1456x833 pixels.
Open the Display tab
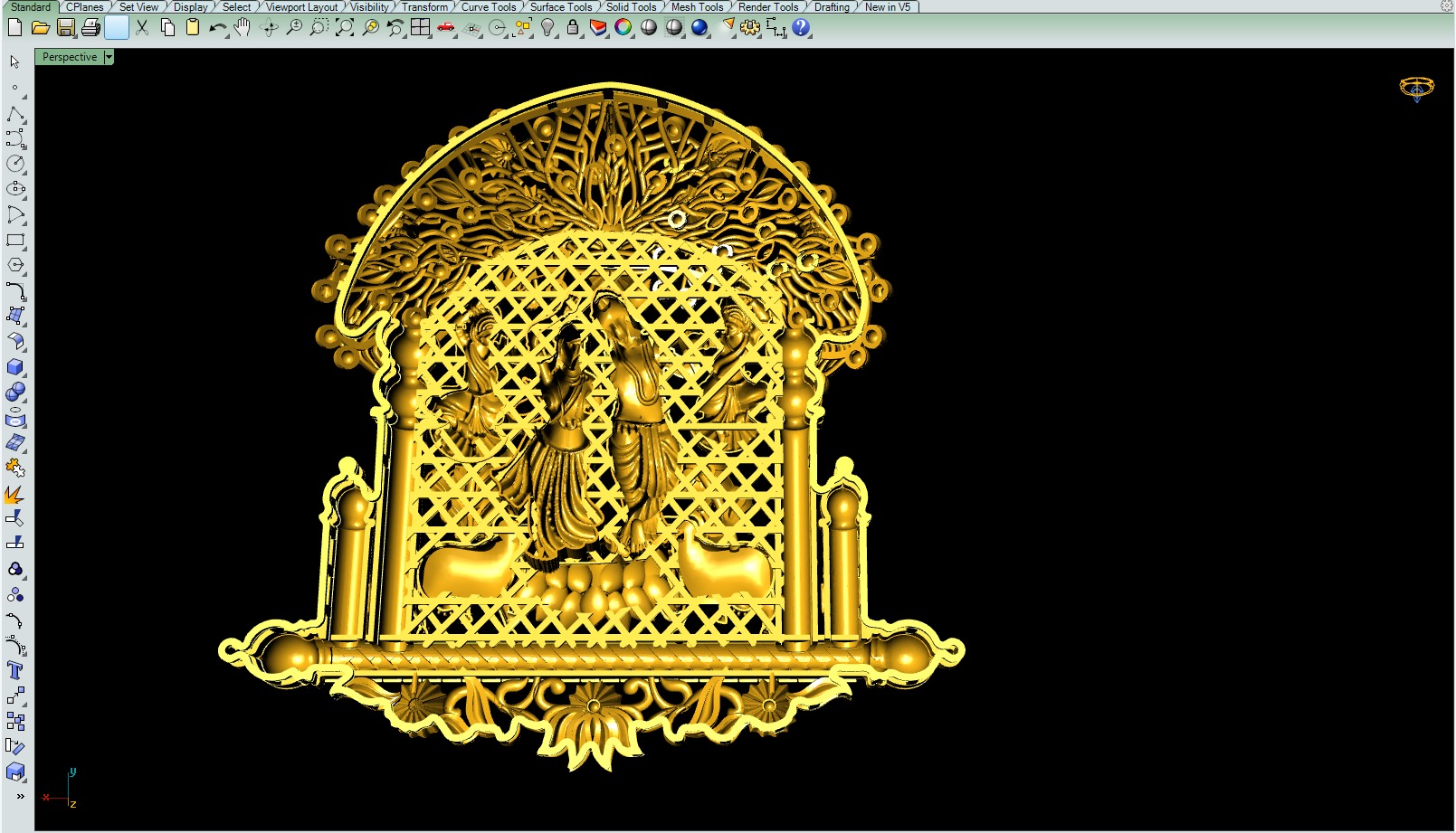pyautogui.click(x=190, y=7)
